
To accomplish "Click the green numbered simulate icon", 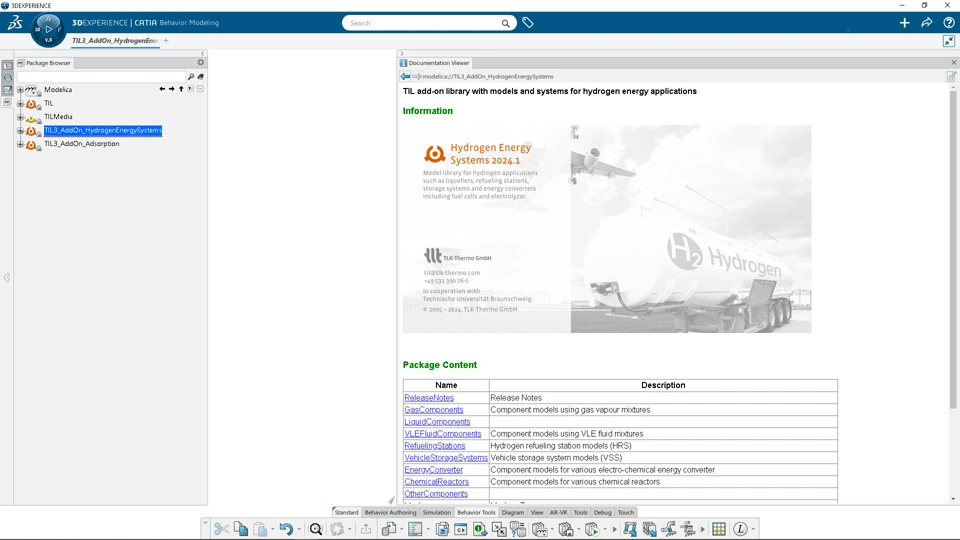I will pyautogui.click(x=480, y=528).
